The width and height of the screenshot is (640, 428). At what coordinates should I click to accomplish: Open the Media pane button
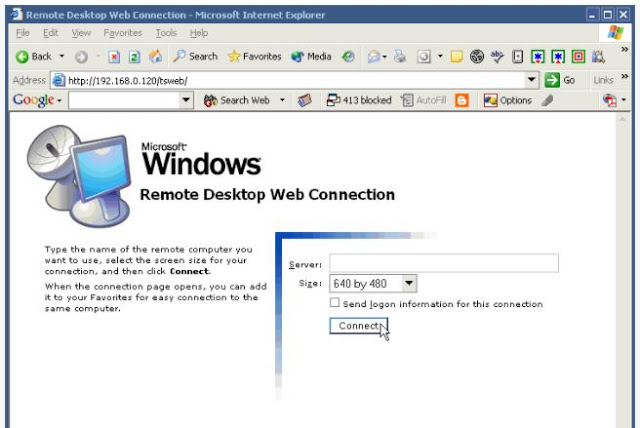[311, 56]
